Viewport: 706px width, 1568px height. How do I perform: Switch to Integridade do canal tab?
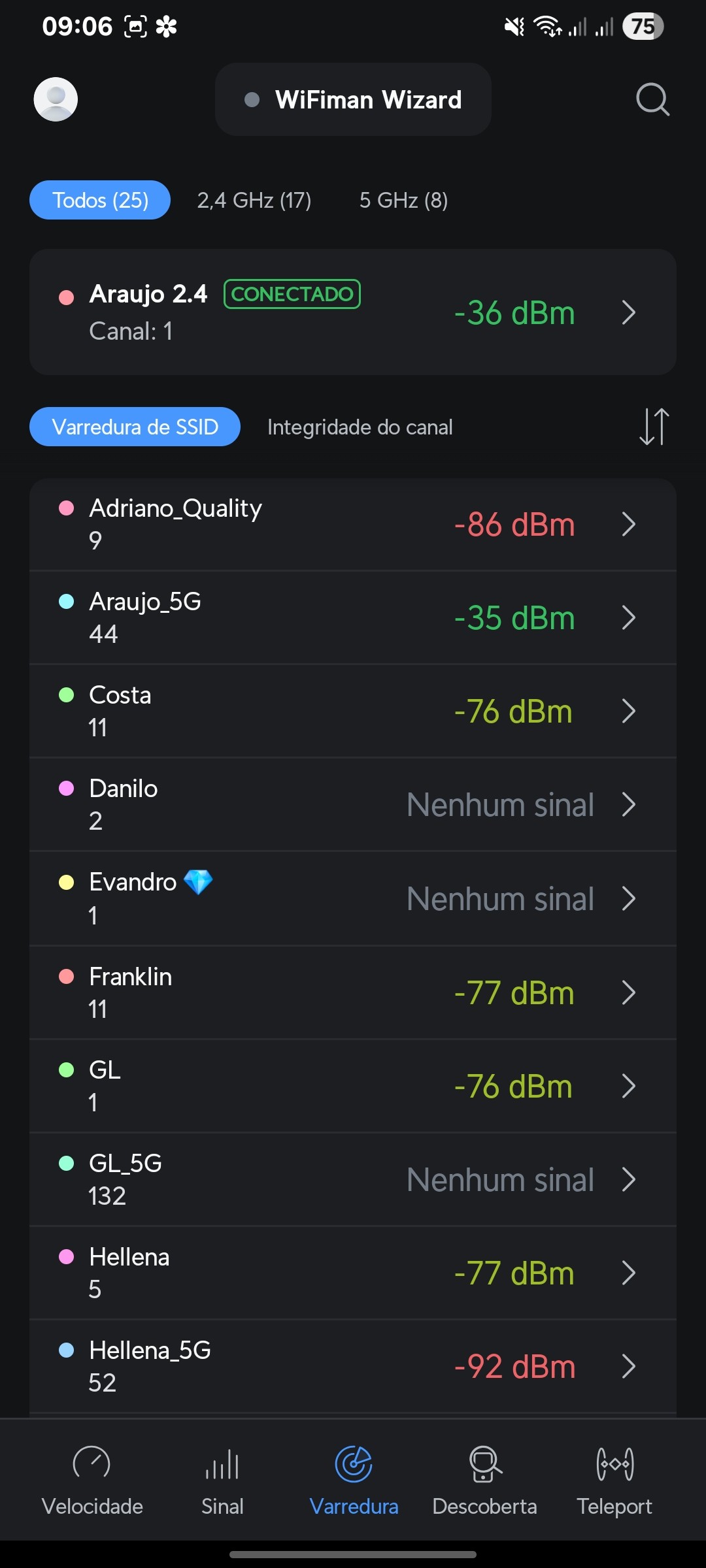coord(360,427)
